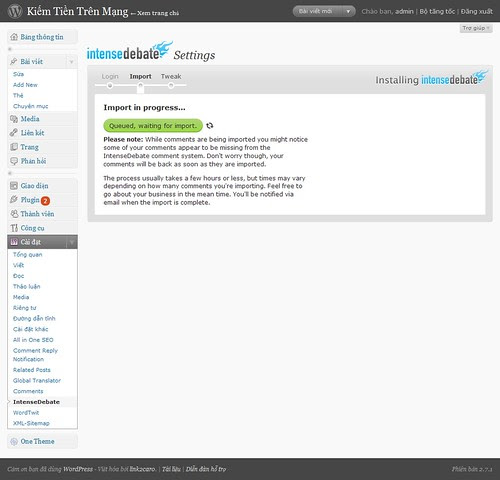This screenshot has width=500, height=480.
Task: Click the Cài đặt settings icon
Action: click(x=14, y=242)
